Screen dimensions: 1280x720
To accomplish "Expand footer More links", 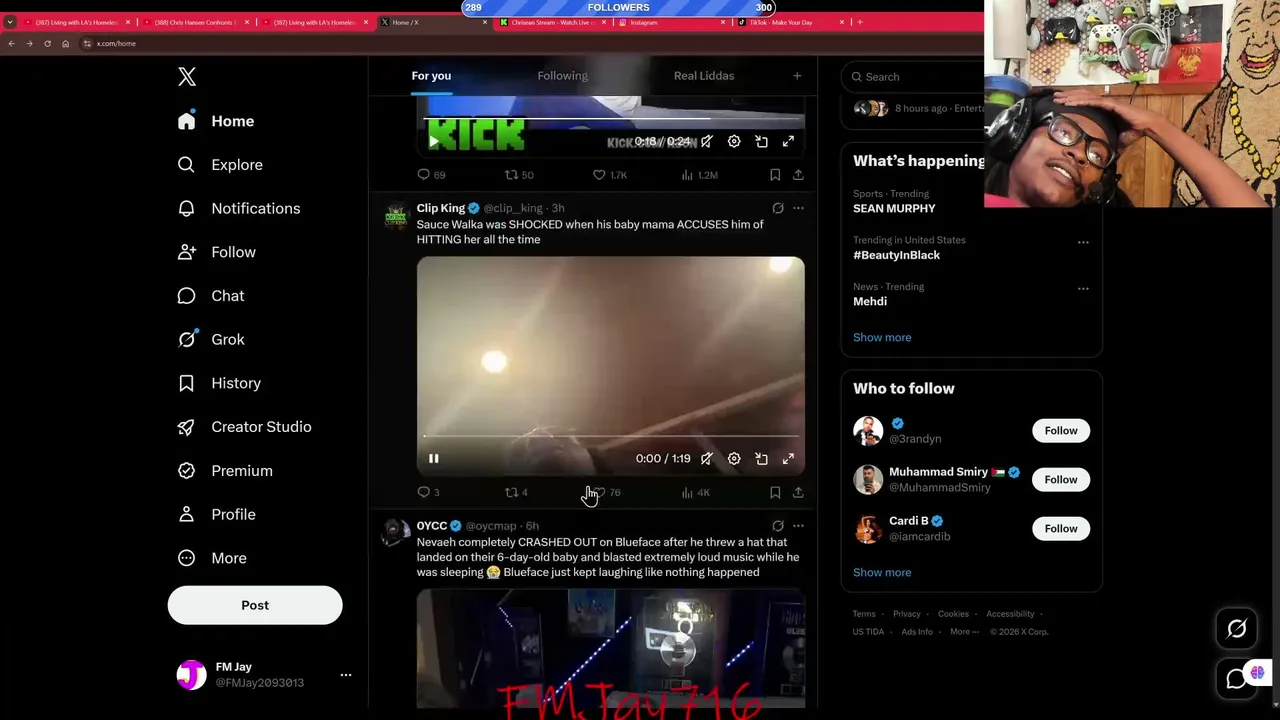I will [x=964, y=632].
